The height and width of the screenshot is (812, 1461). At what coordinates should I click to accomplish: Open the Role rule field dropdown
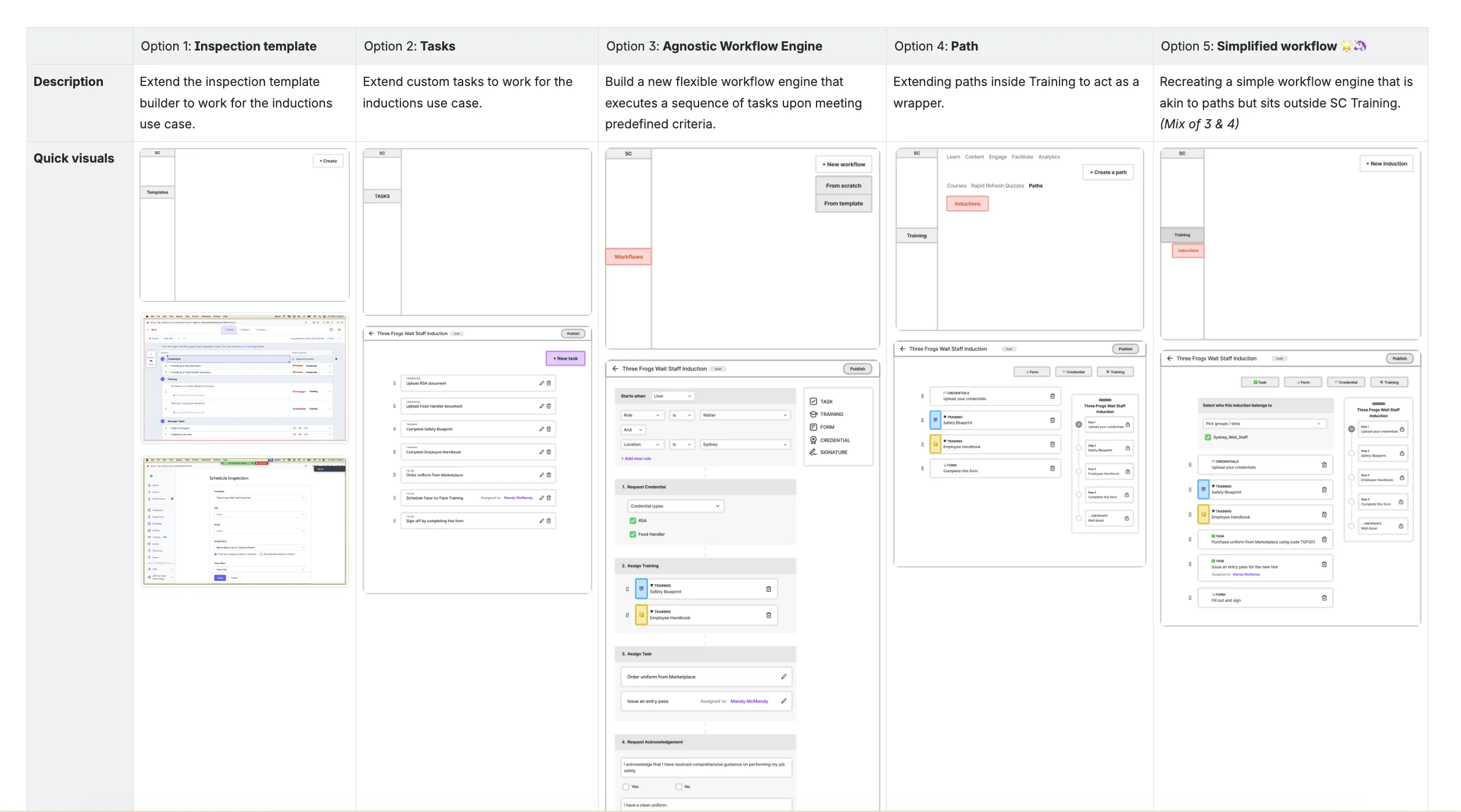point(642,416)
